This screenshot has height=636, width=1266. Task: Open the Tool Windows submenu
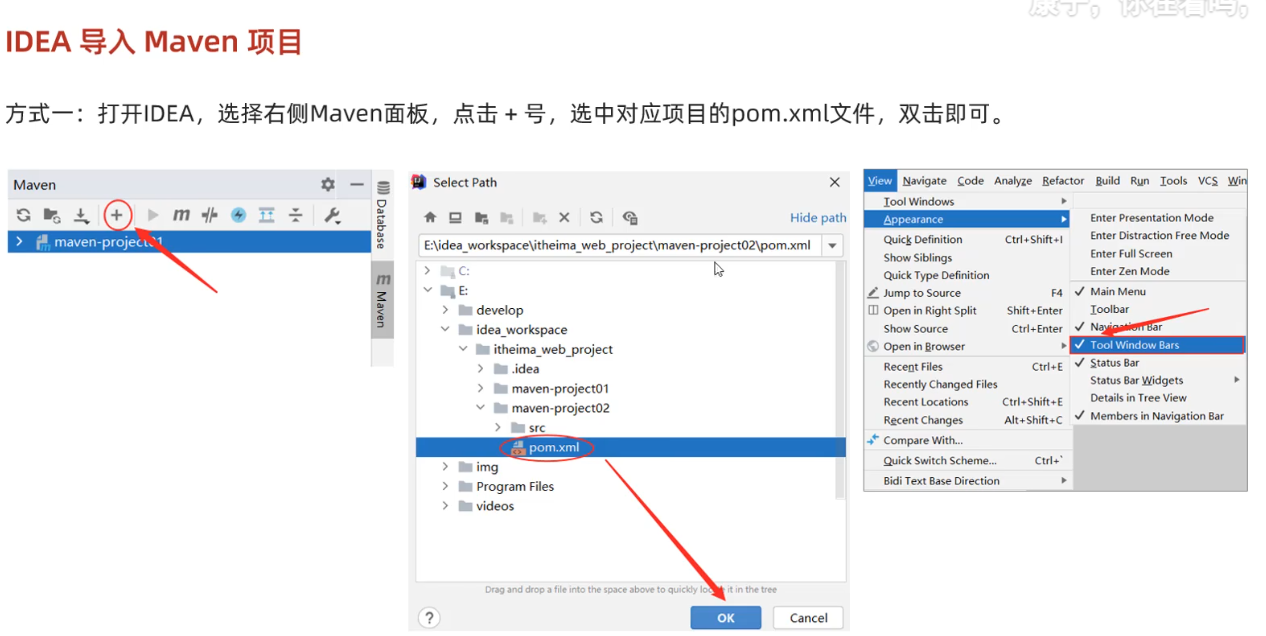click(x=918, y=201)
